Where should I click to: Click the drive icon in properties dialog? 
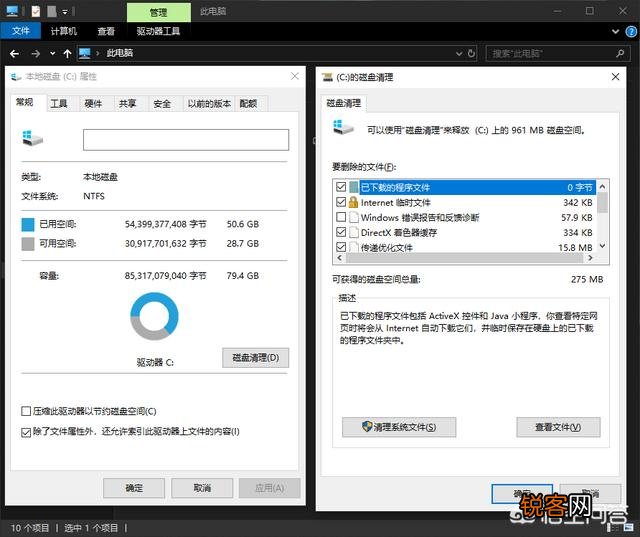tap(32, 139)
